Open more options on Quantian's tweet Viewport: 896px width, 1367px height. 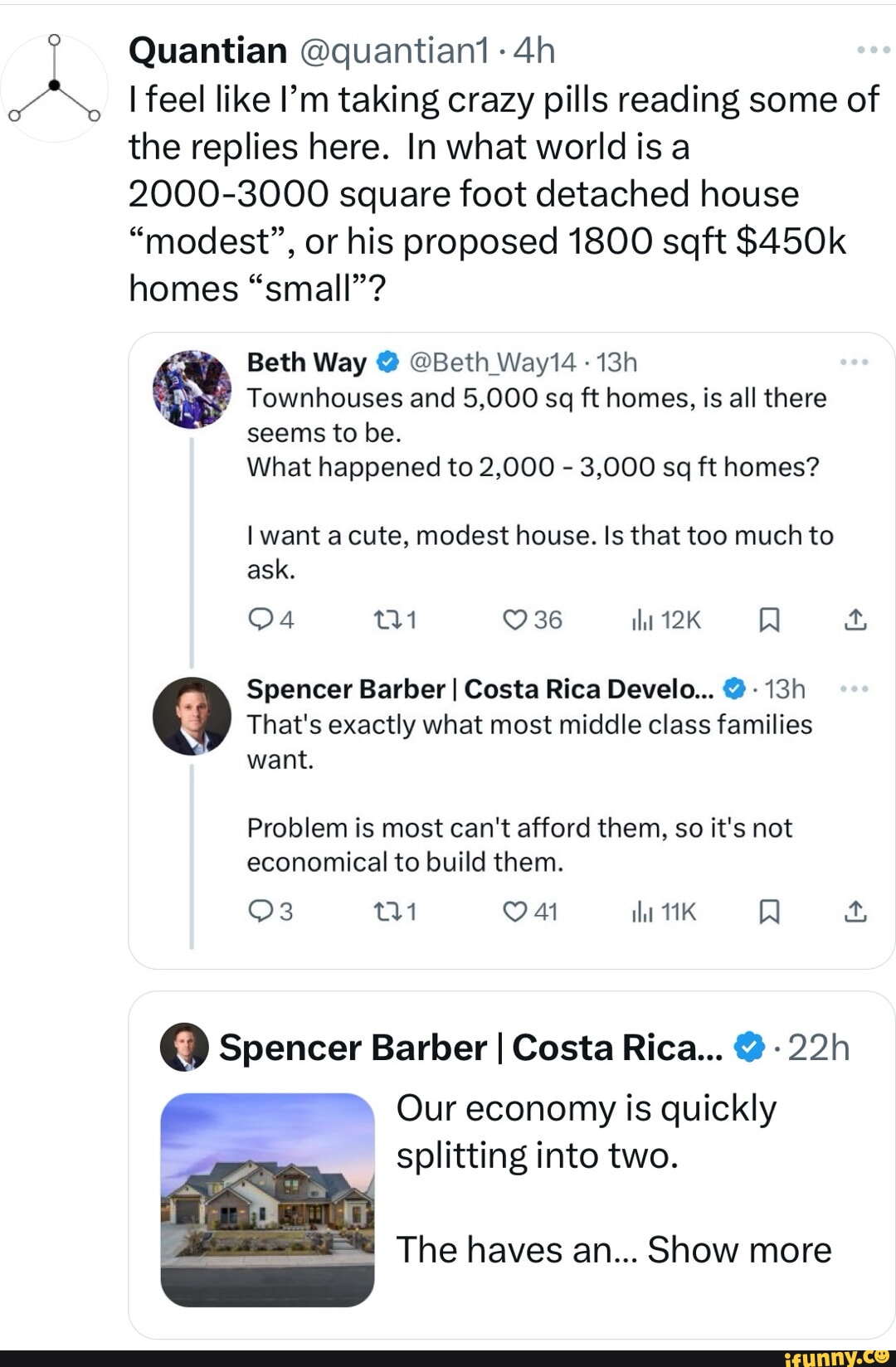(x=873, y=51)
